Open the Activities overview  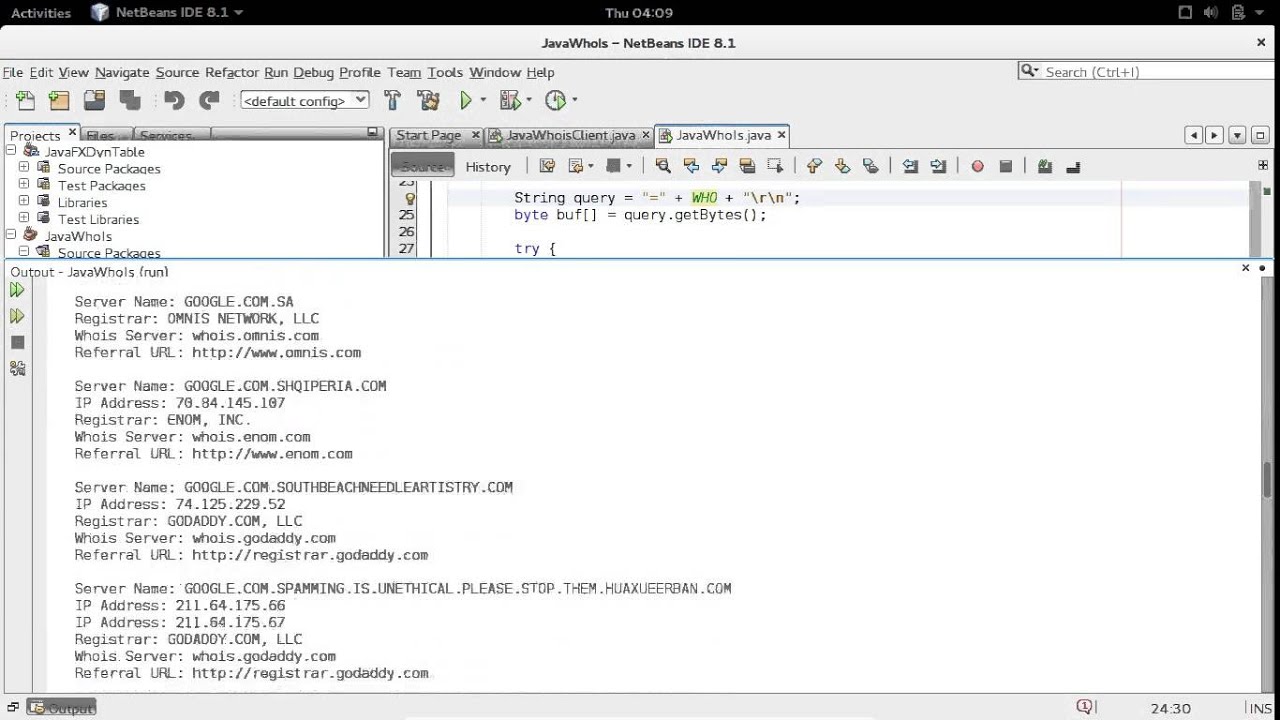click(41, 13)
